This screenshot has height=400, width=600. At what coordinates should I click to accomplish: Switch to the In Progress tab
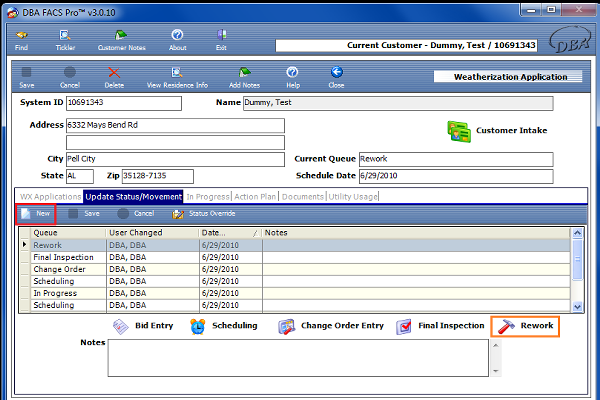point(208,197)
